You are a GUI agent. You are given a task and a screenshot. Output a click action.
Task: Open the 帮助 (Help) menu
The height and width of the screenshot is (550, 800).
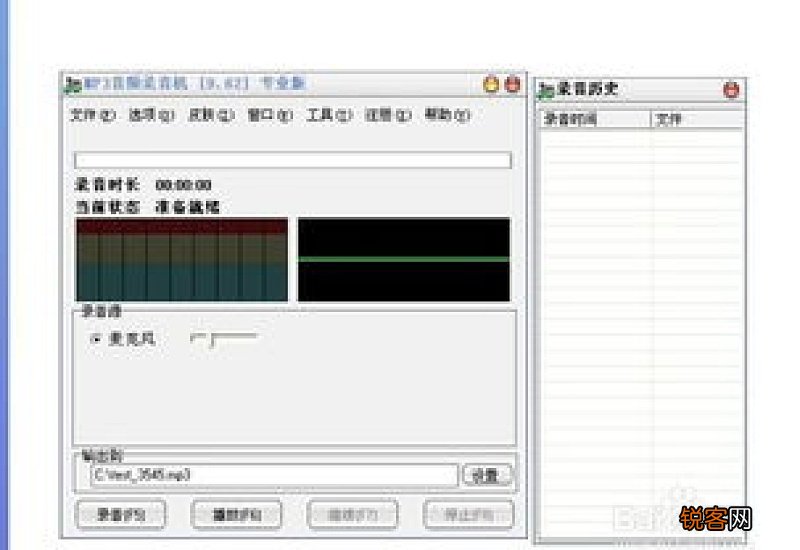pyautogui.click(x=447, y=115)
